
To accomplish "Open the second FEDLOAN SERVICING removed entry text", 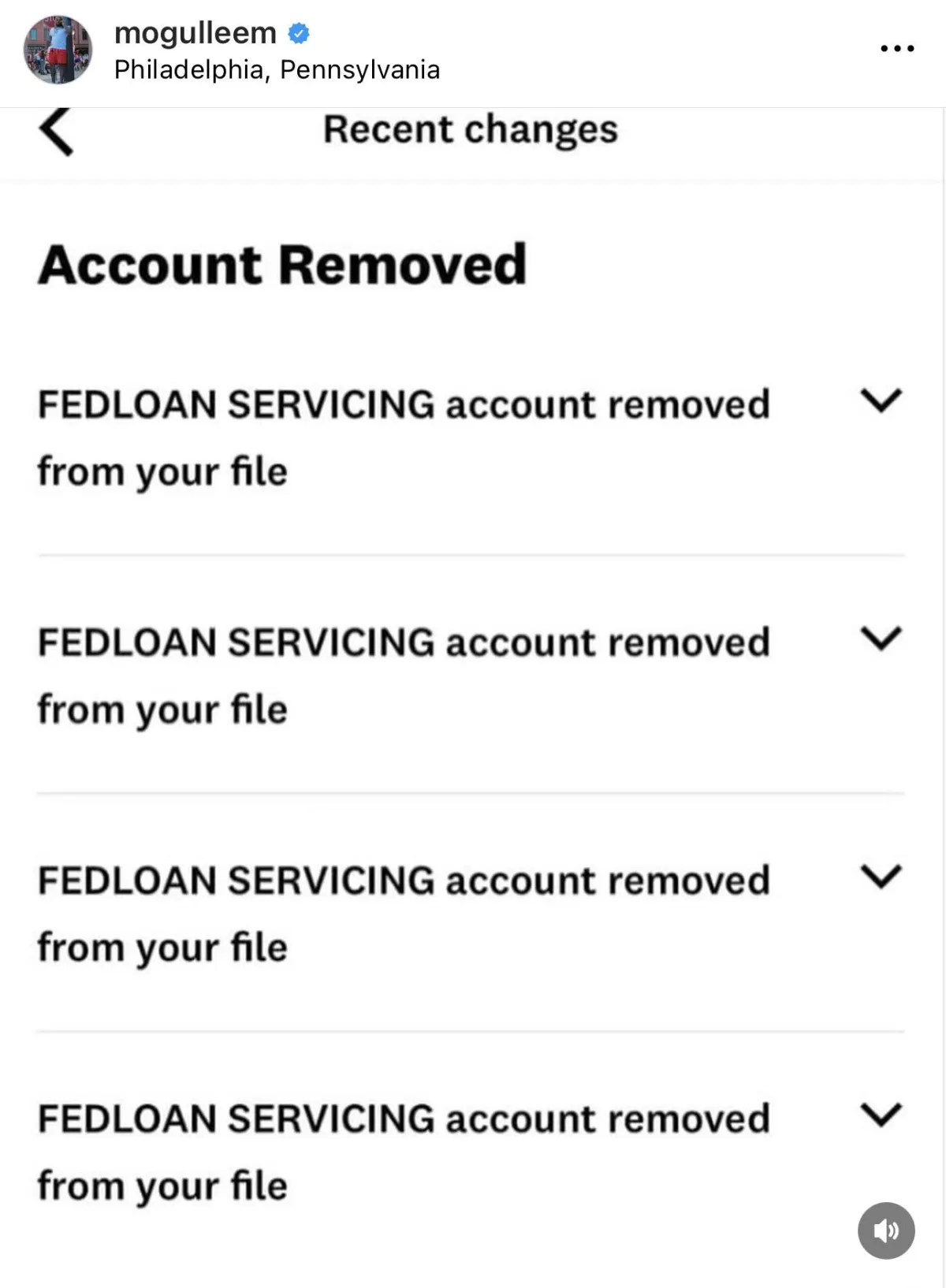I will click(x=404, y=676).
